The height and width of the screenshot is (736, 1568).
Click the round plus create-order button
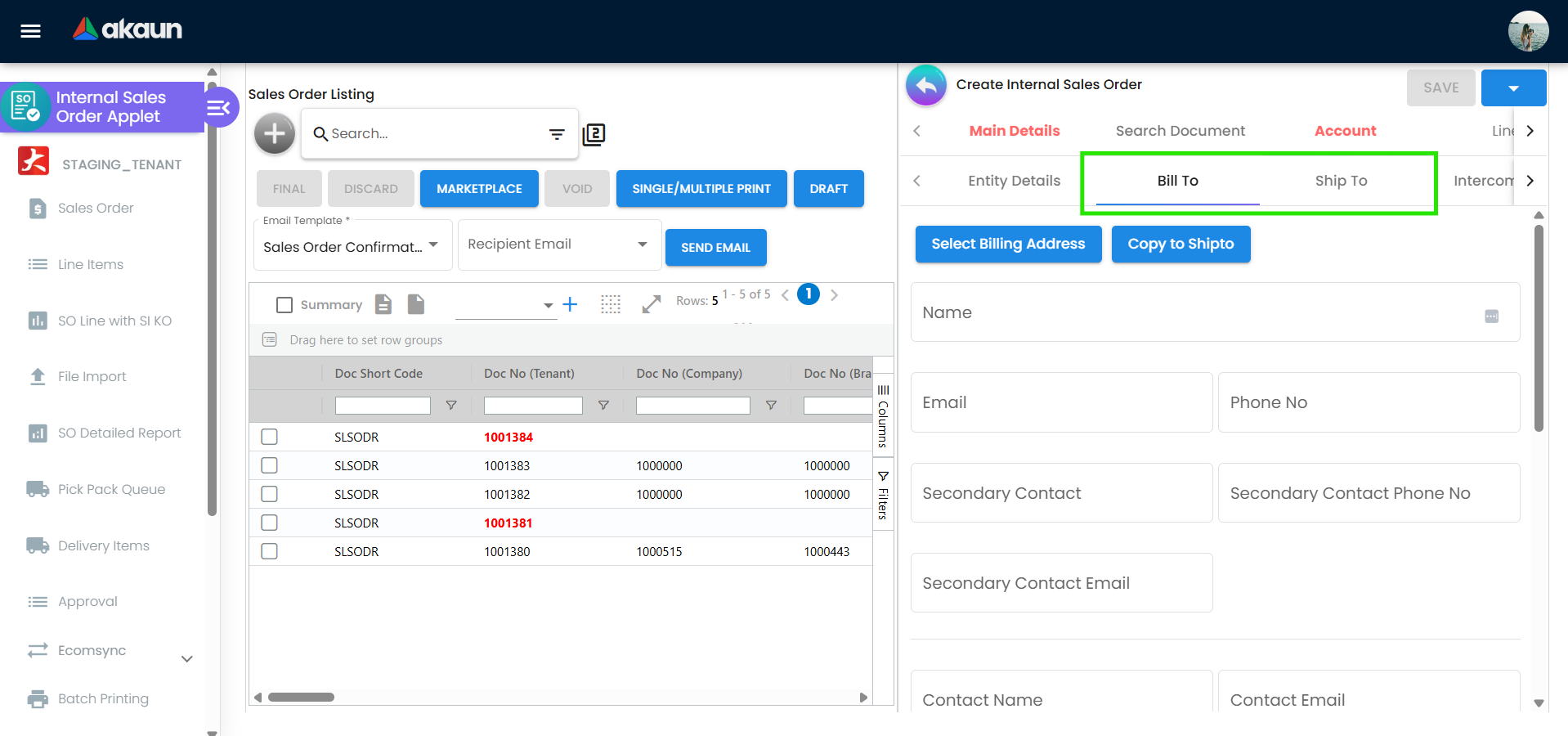pos(274,133)
